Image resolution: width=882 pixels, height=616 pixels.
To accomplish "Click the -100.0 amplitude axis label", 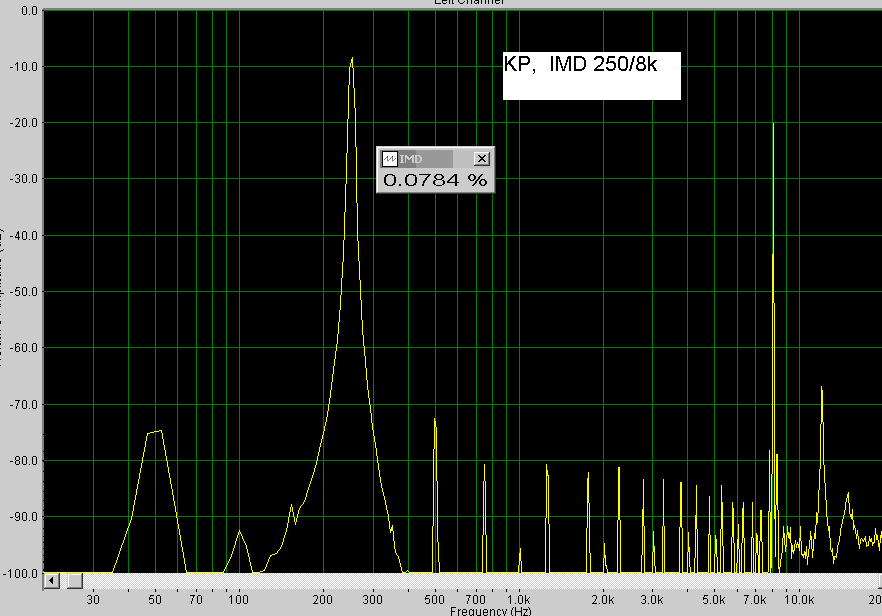I will [21, 574].
